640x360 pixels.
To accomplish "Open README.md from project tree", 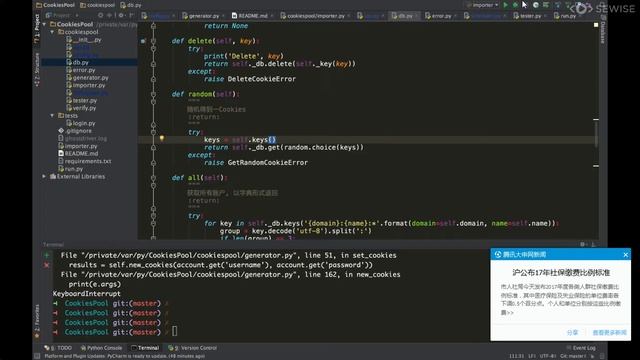I will point(78,153).
